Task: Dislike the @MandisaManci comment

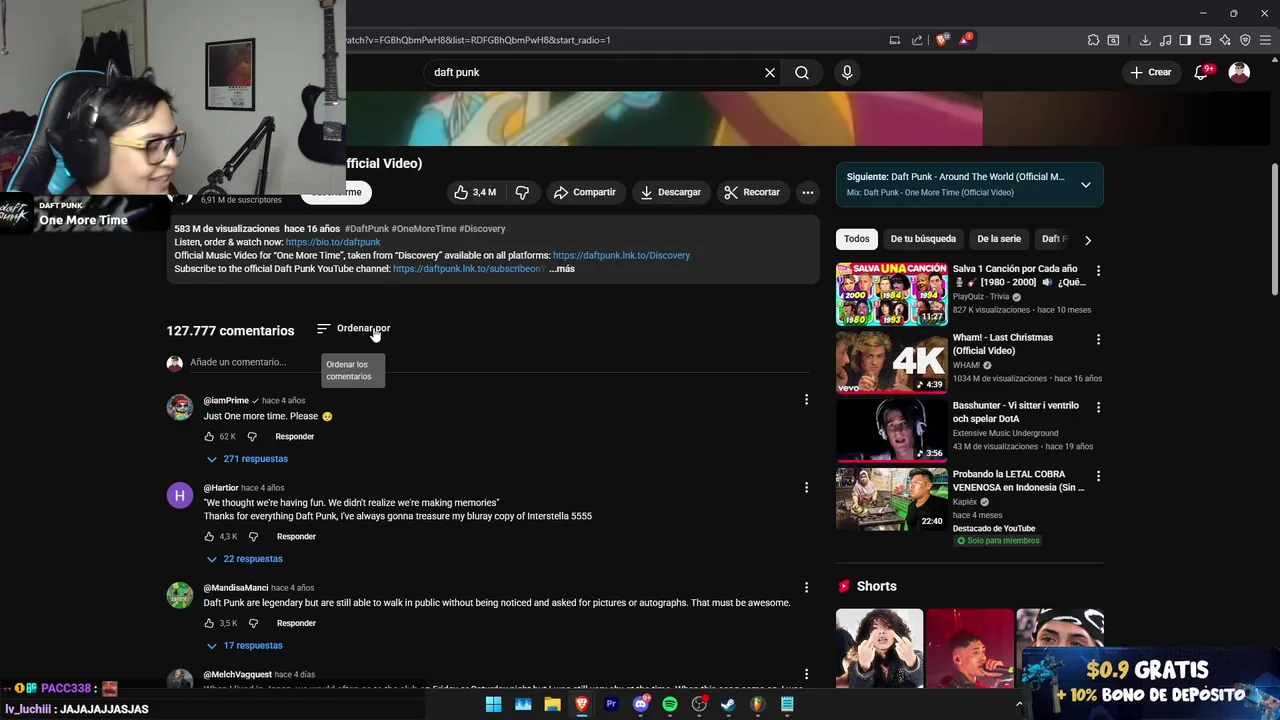Action: click(x=253, y=623)
